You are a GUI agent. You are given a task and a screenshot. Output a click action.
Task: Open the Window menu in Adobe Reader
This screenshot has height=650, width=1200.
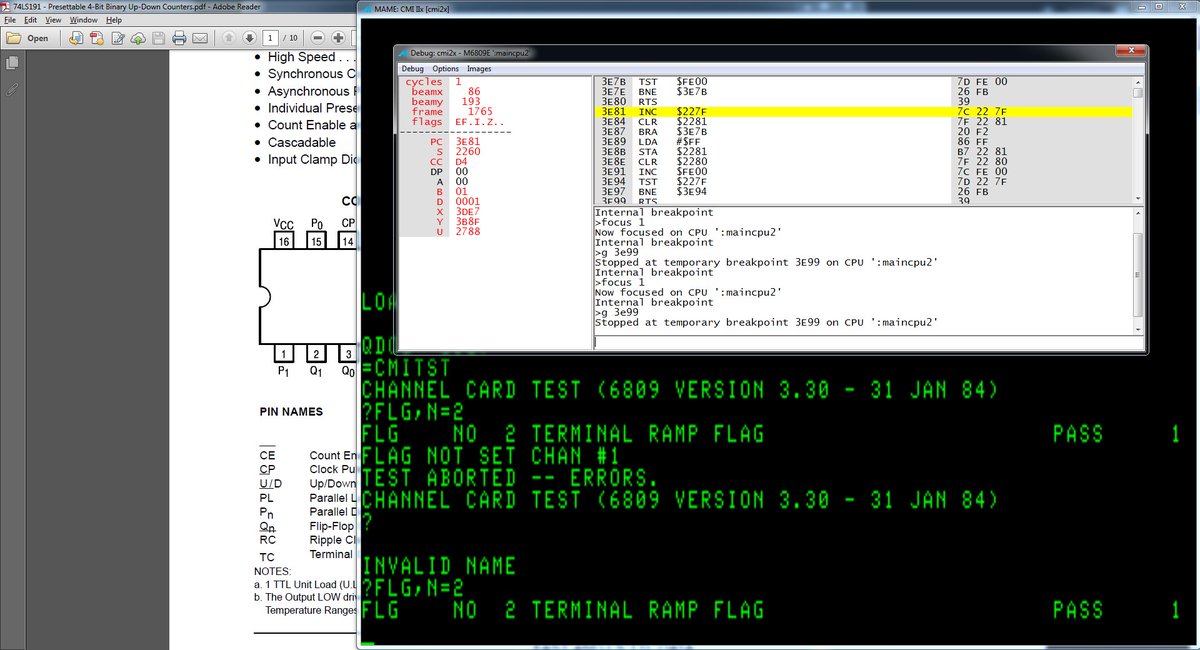click(84, 20)
